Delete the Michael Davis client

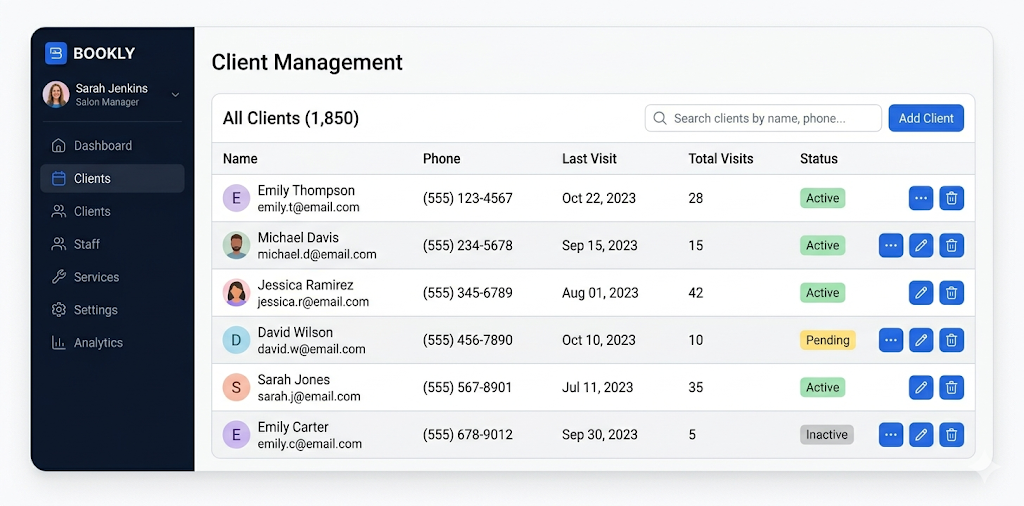952,245
